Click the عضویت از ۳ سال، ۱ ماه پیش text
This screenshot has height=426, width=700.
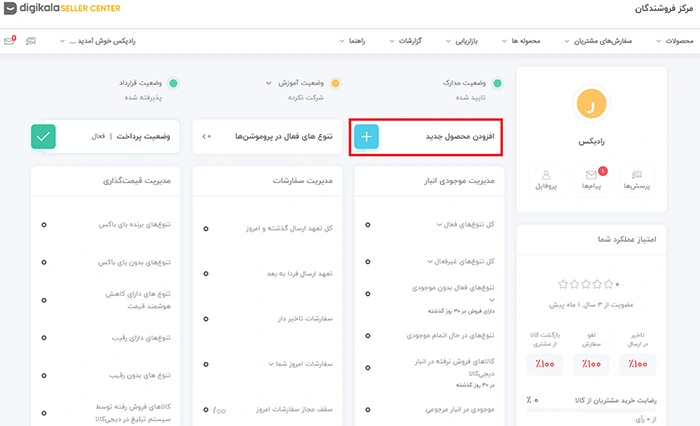[591, 305]
